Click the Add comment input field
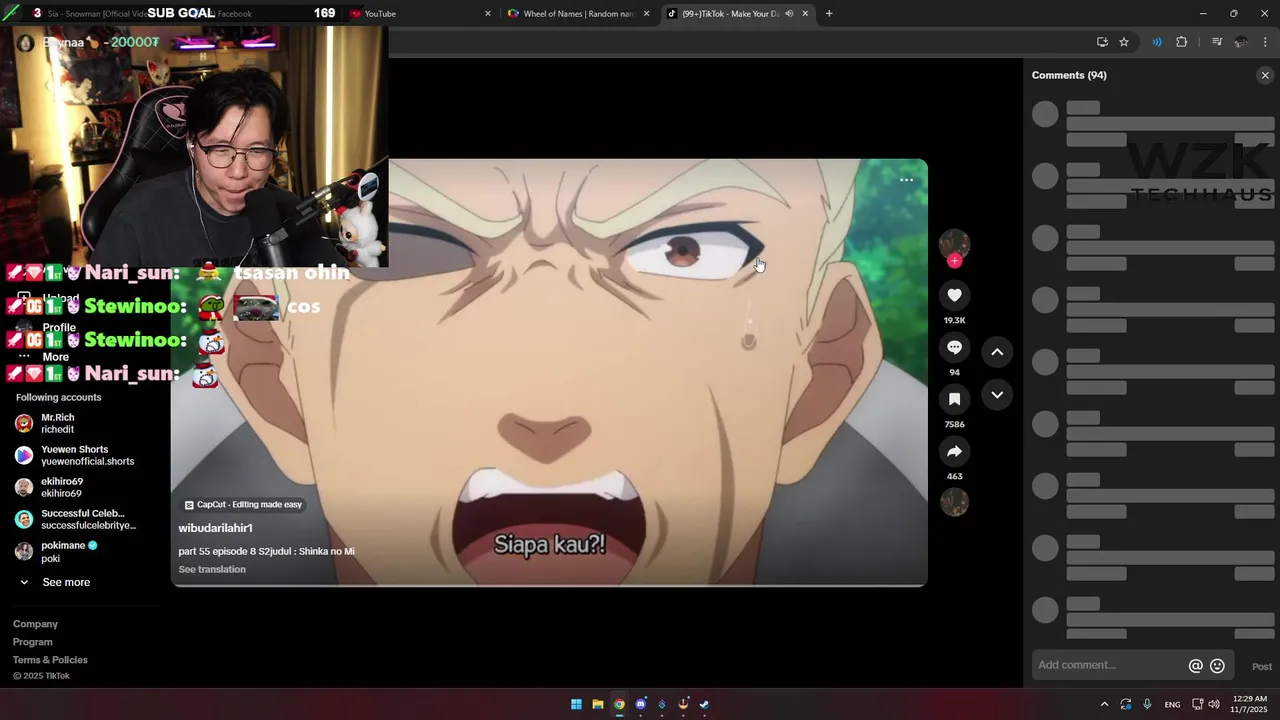 (1109, 665)
